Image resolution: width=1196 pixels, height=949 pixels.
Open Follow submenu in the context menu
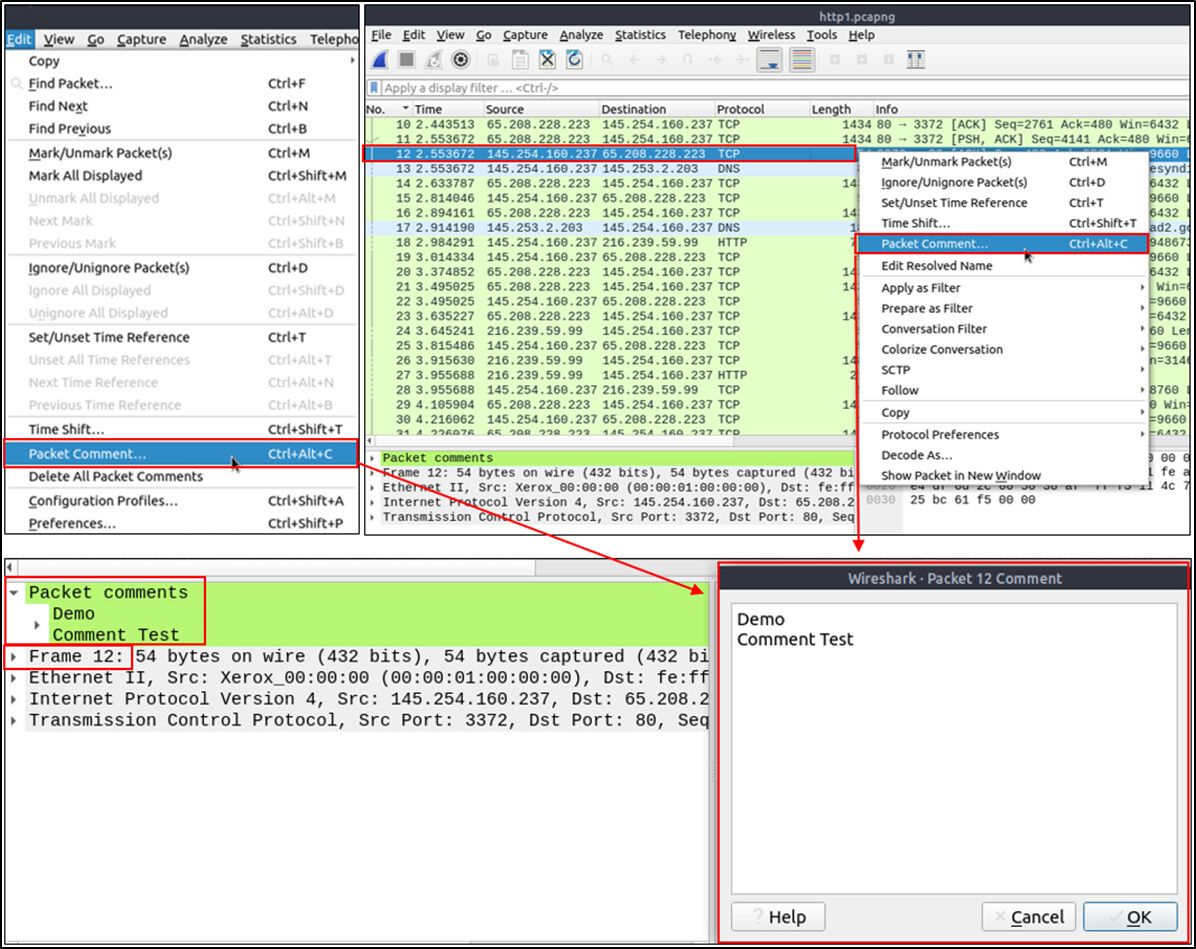pyautogui.click(x=1003, y=390)
